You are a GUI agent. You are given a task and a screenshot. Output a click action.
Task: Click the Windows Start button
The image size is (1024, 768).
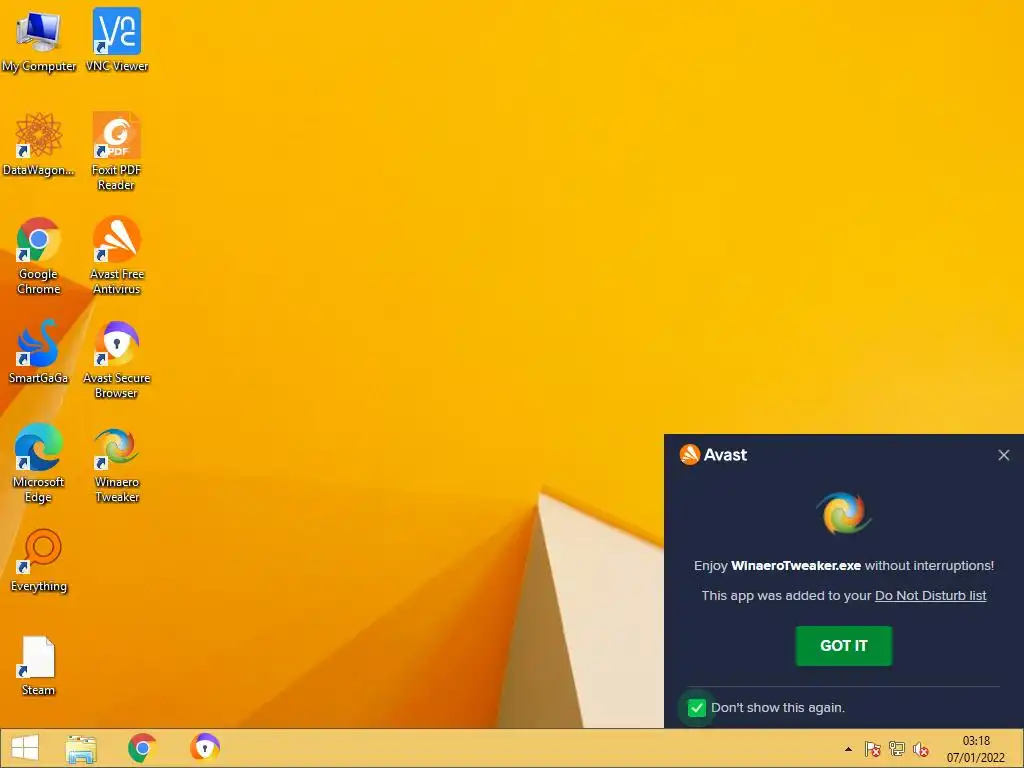point(25,748)
